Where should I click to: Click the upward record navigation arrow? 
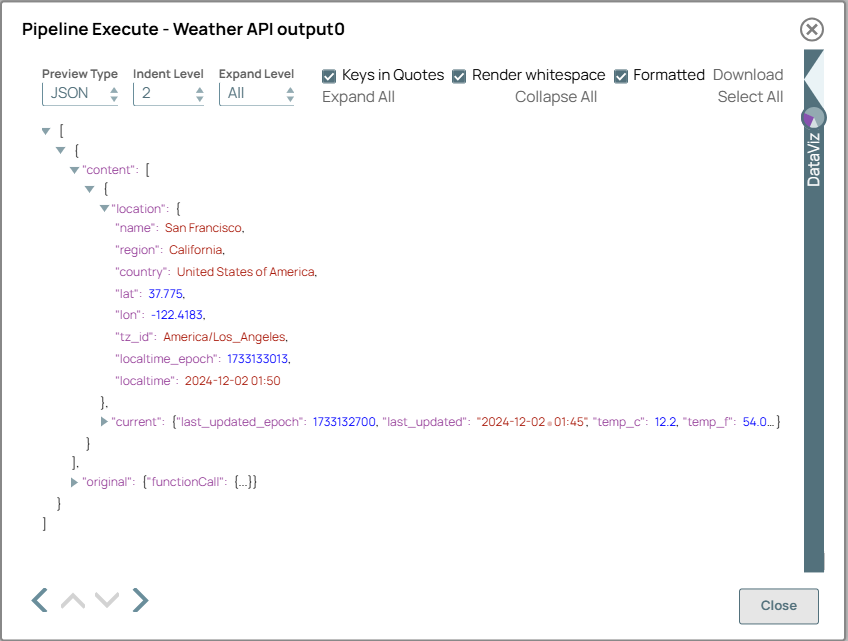(x=72, y=600)
